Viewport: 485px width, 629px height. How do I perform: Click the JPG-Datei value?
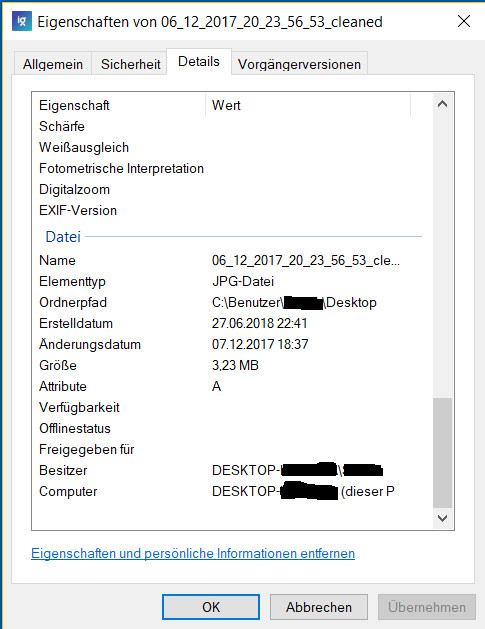pos(243,281)
